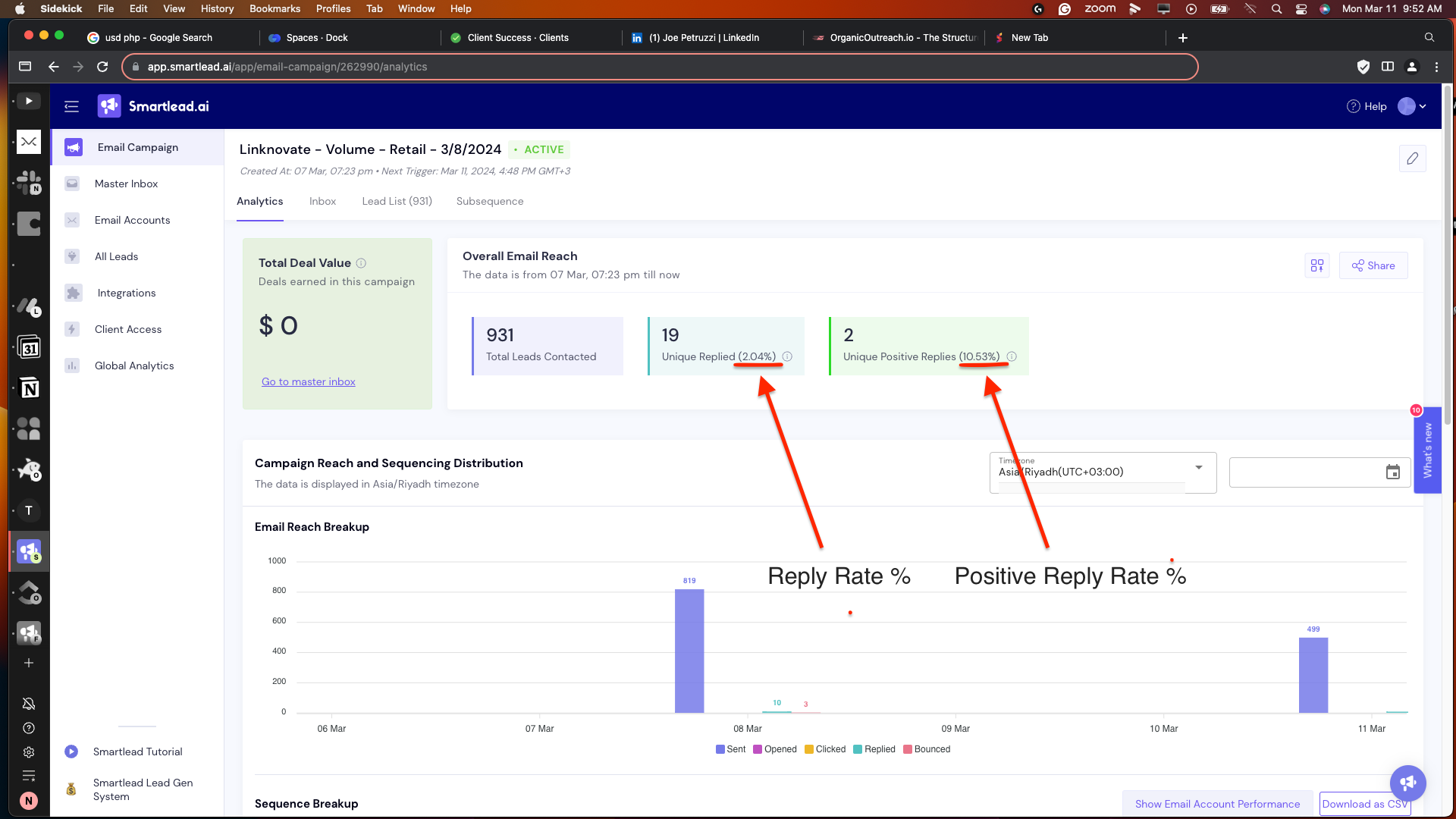Click the Share button
Screen dimensions: 1456x819
1373,265
